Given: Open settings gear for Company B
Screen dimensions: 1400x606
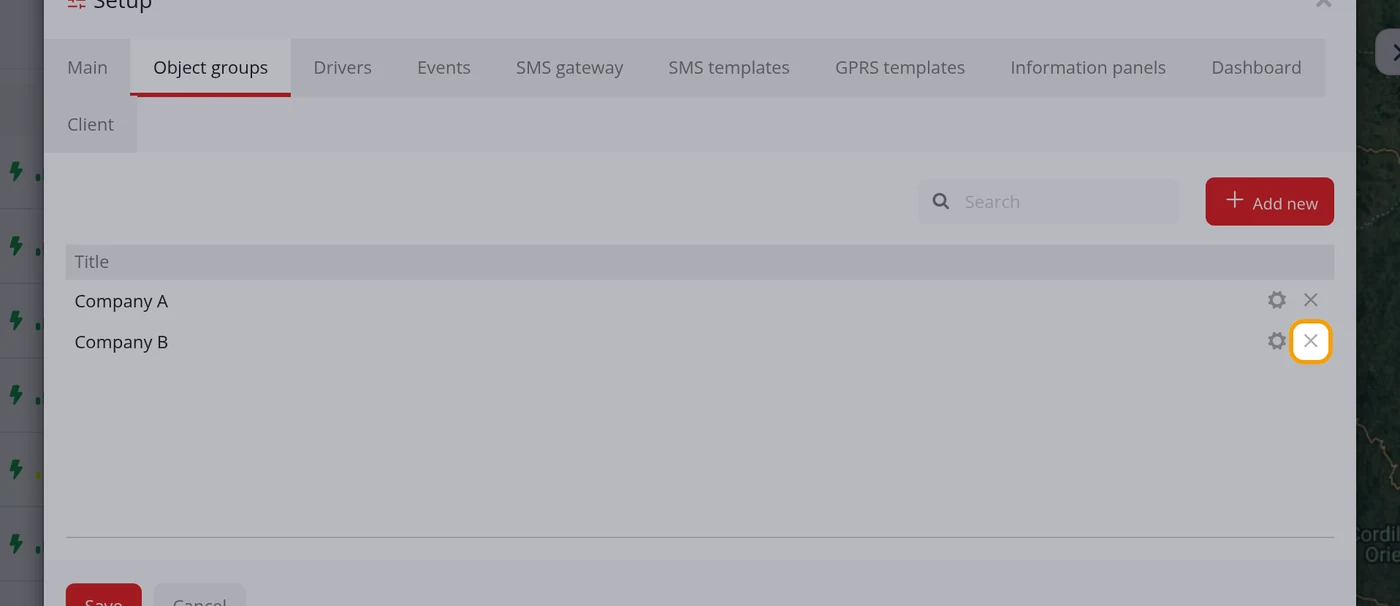Looking at the screenshot, I should tap(1277, 341).
